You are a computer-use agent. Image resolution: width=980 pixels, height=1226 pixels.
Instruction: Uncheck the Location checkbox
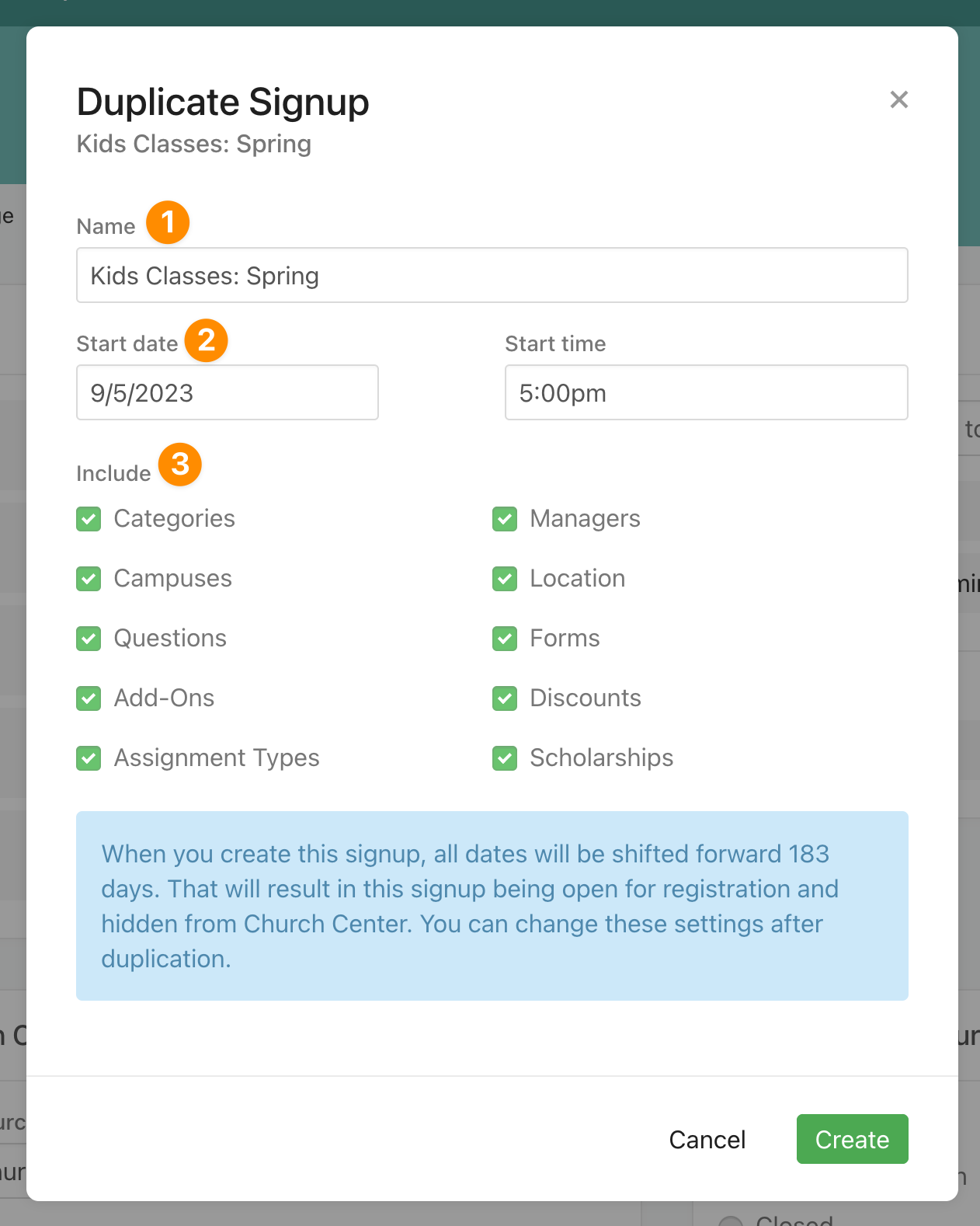pos(505,579)
